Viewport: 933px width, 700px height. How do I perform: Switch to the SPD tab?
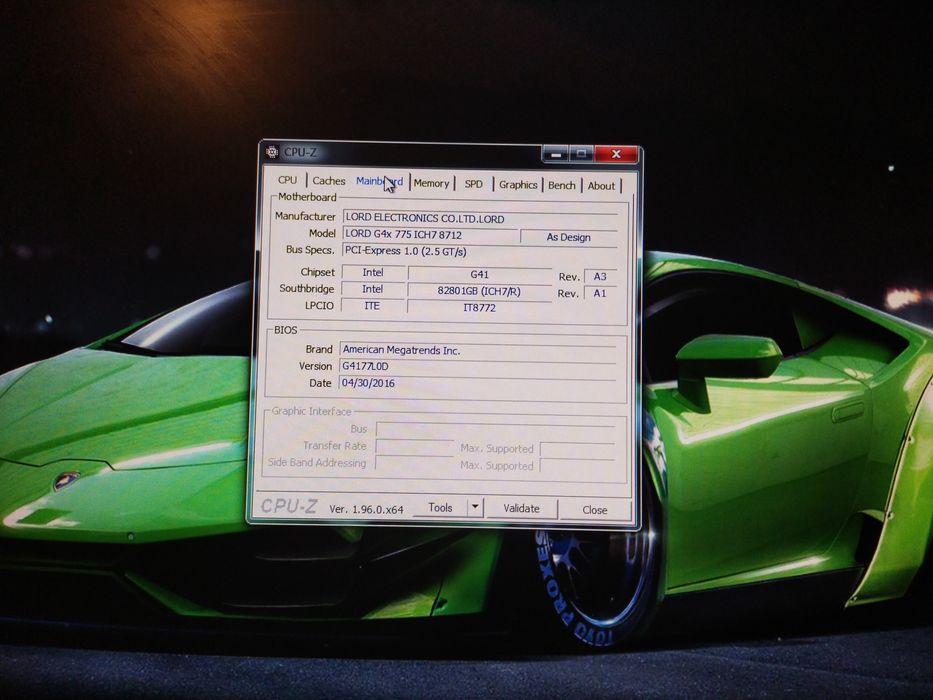click(x=474, y=184)
